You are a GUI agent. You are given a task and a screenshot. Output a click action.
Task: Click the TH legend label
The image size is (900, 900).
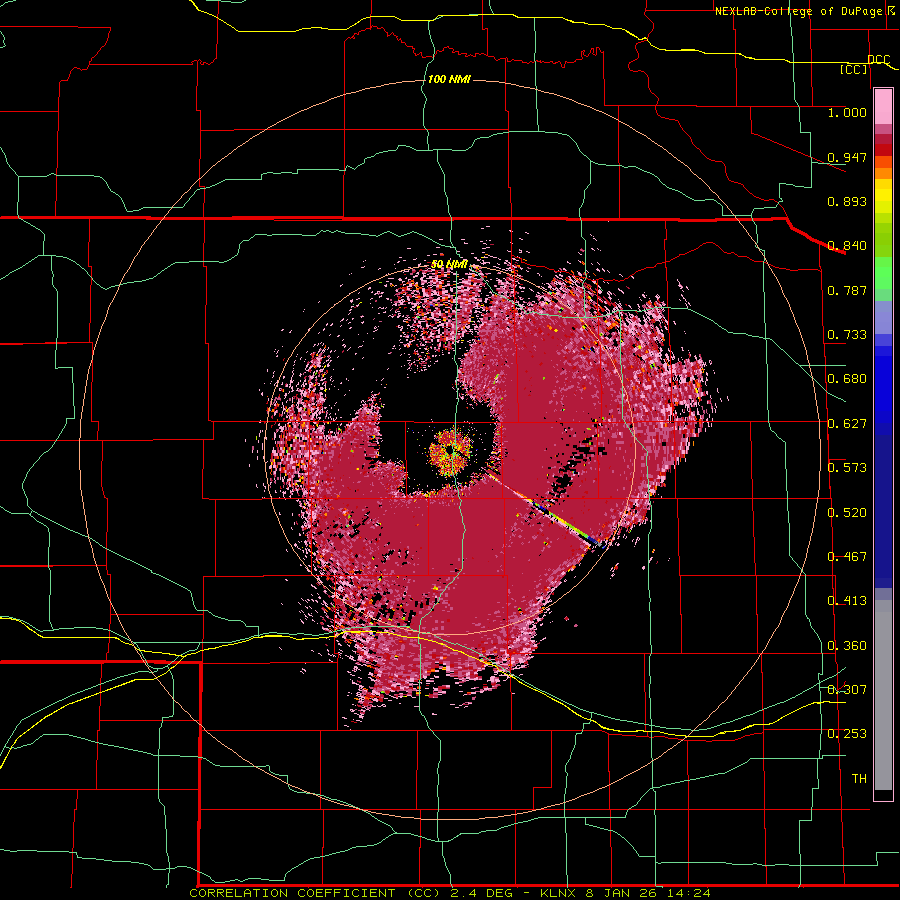click(859, 779)
